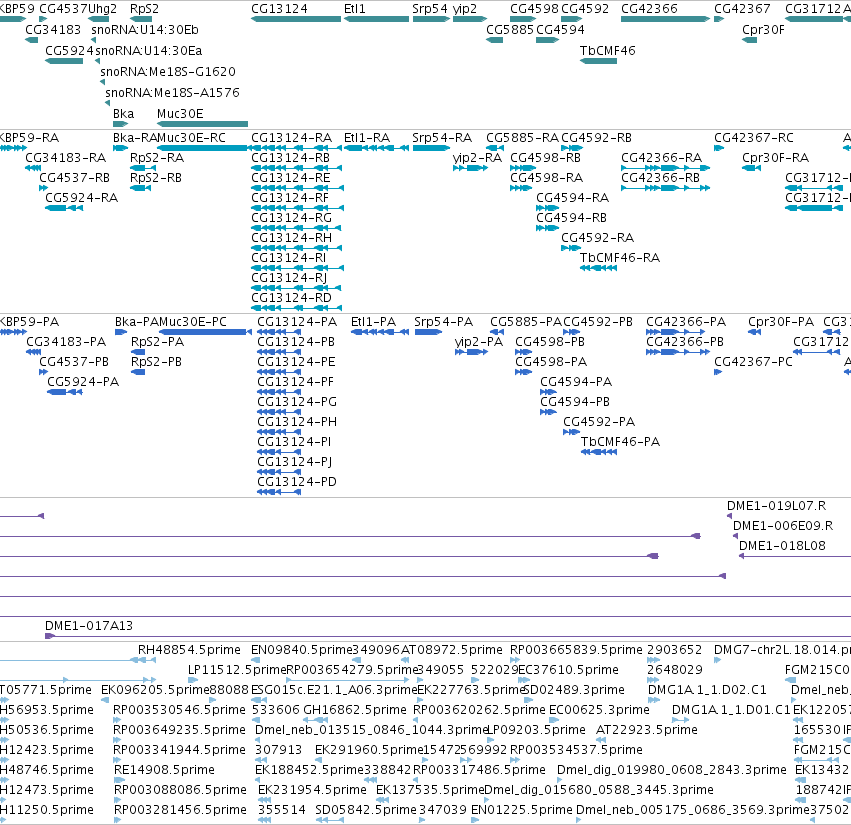The image size is (851, 825).
Task: Click transcript CG4592-RA
Action: coord(571,248)
